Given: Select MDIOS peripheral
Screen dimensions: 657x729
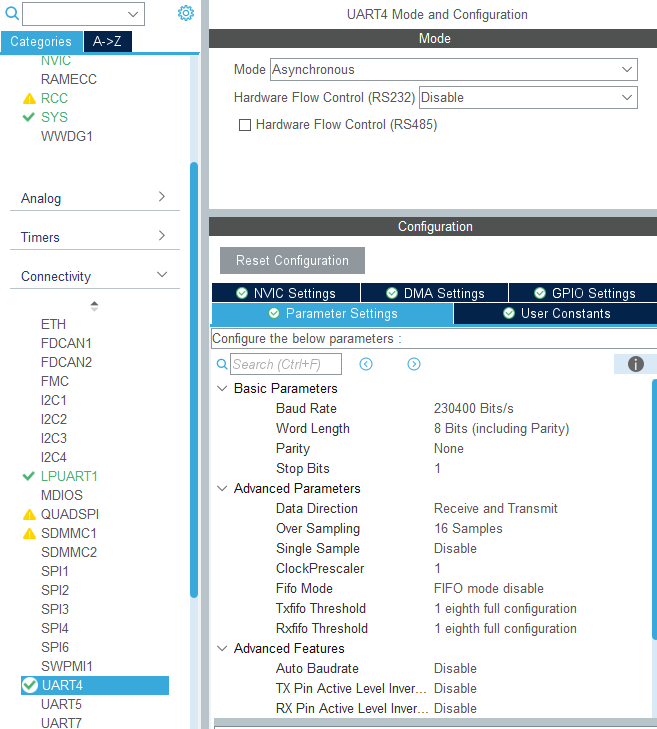Looking at the screenshot, I should [62, 496].
